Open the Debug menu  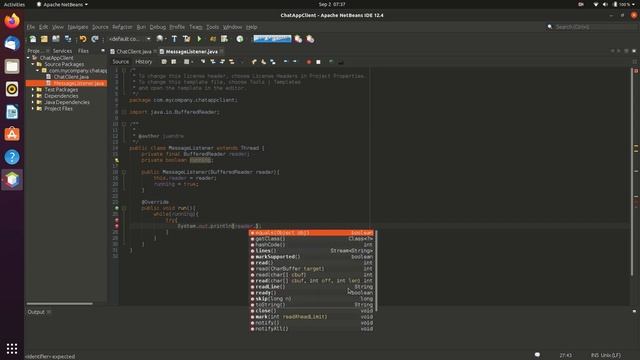point(158,27)
